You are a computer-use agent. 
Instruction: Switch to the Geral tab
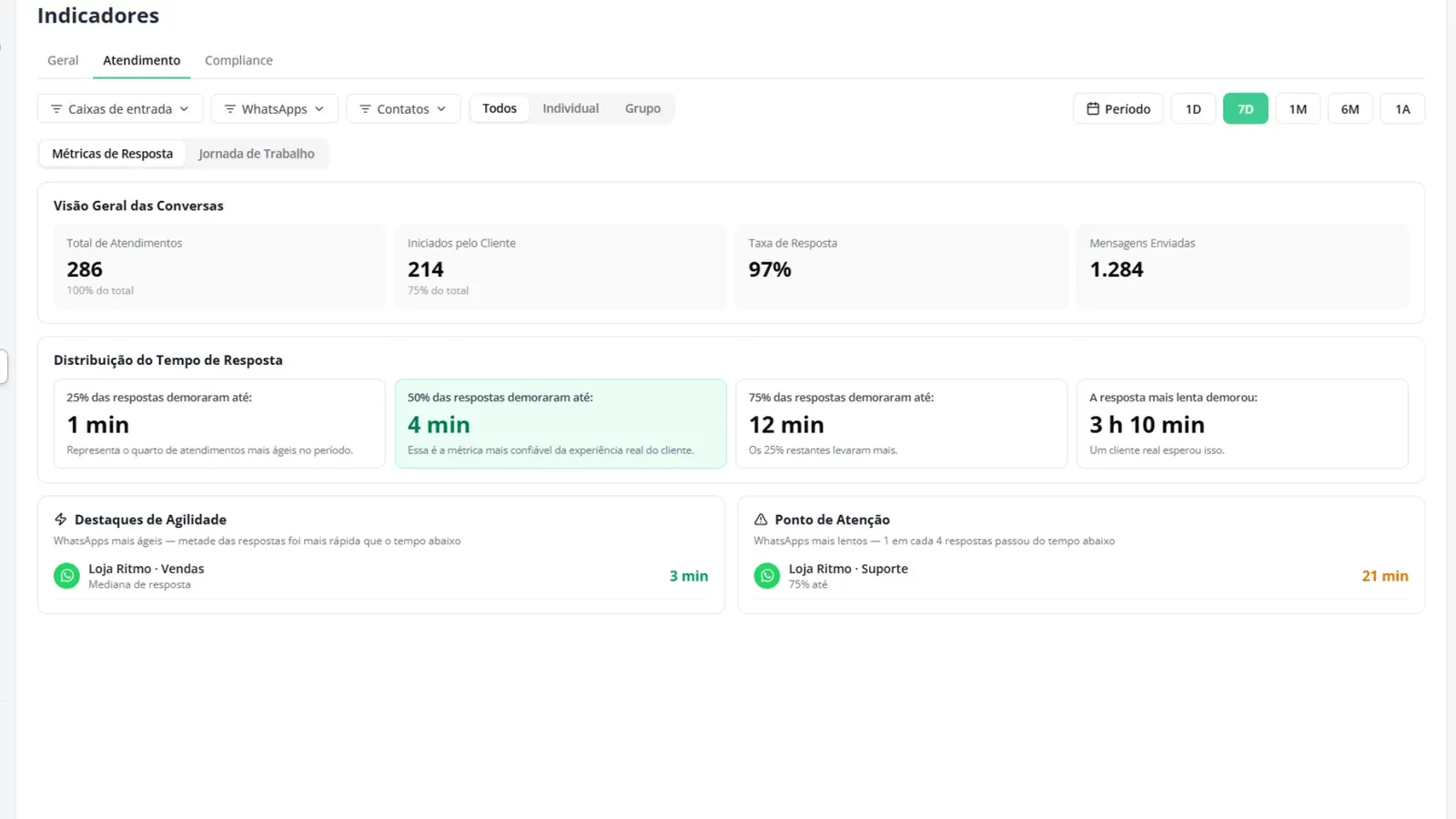click(63, 60)
